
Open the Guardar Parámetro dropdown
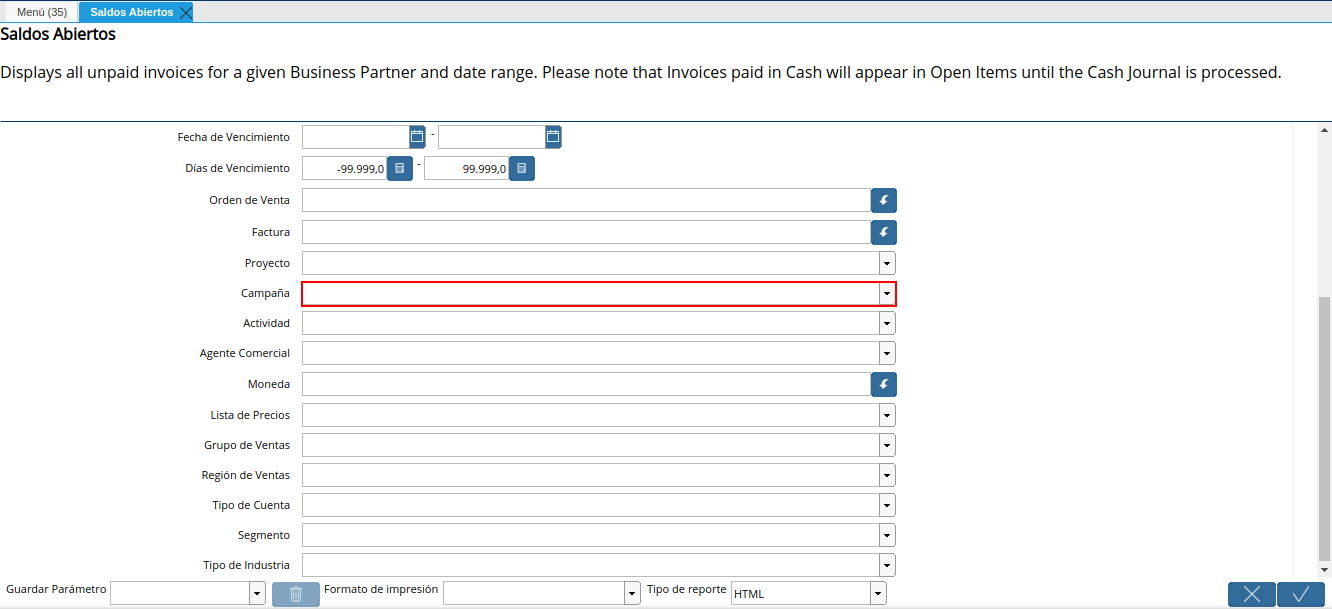point(257,593)
